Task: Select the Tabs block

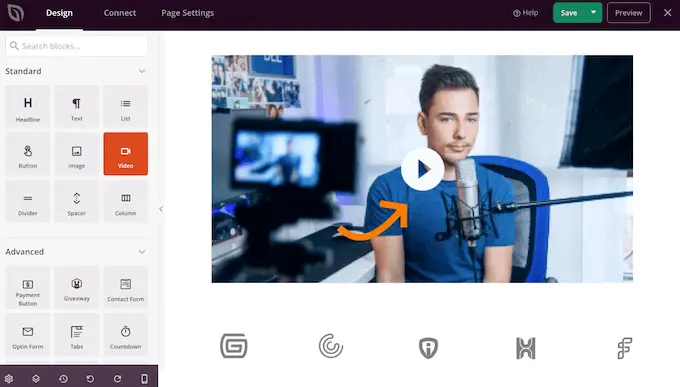Action: [x=77, y=335]
